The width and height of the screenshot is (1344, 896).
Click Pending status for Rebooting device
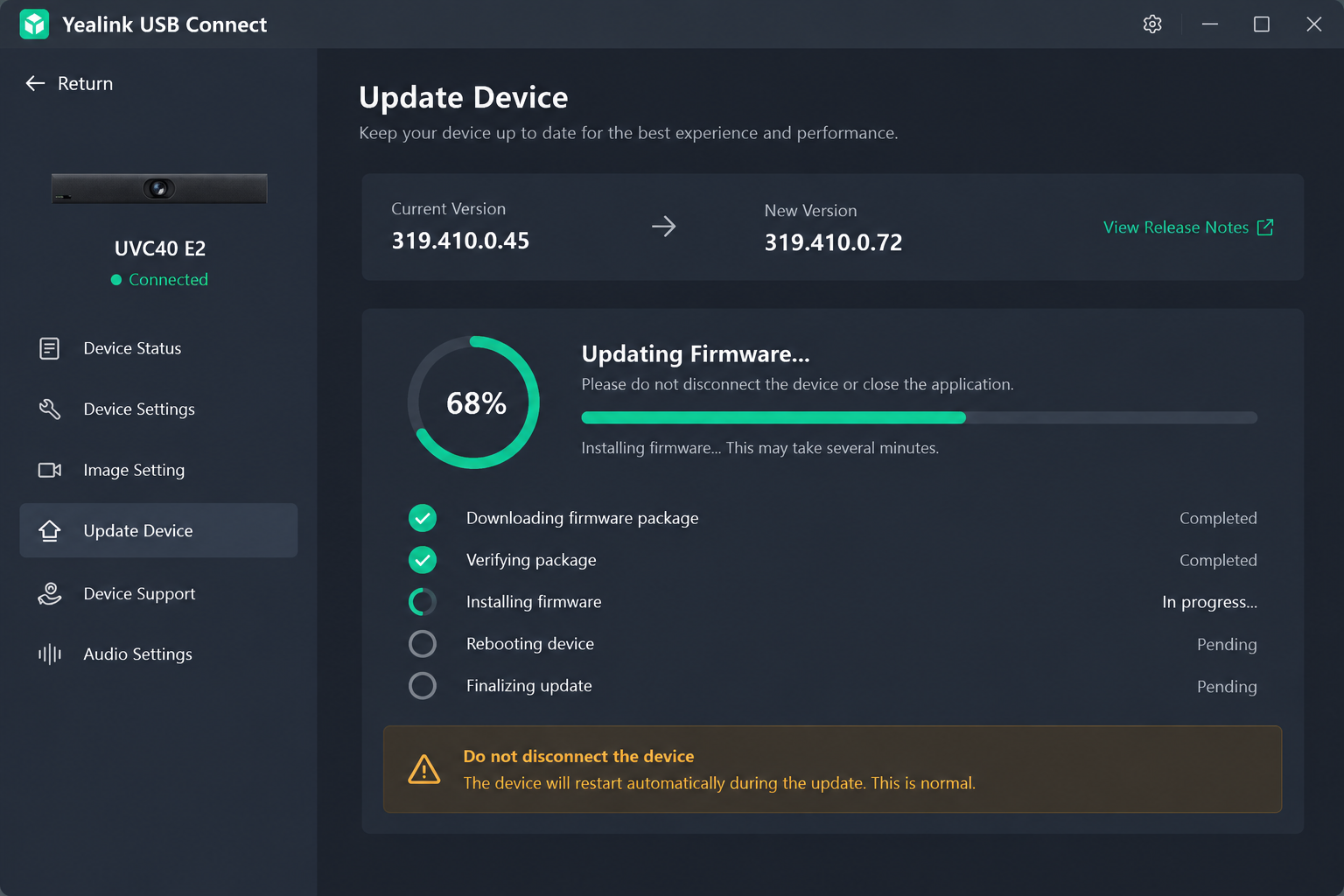pyautogui.click(x=1227, y=645)
